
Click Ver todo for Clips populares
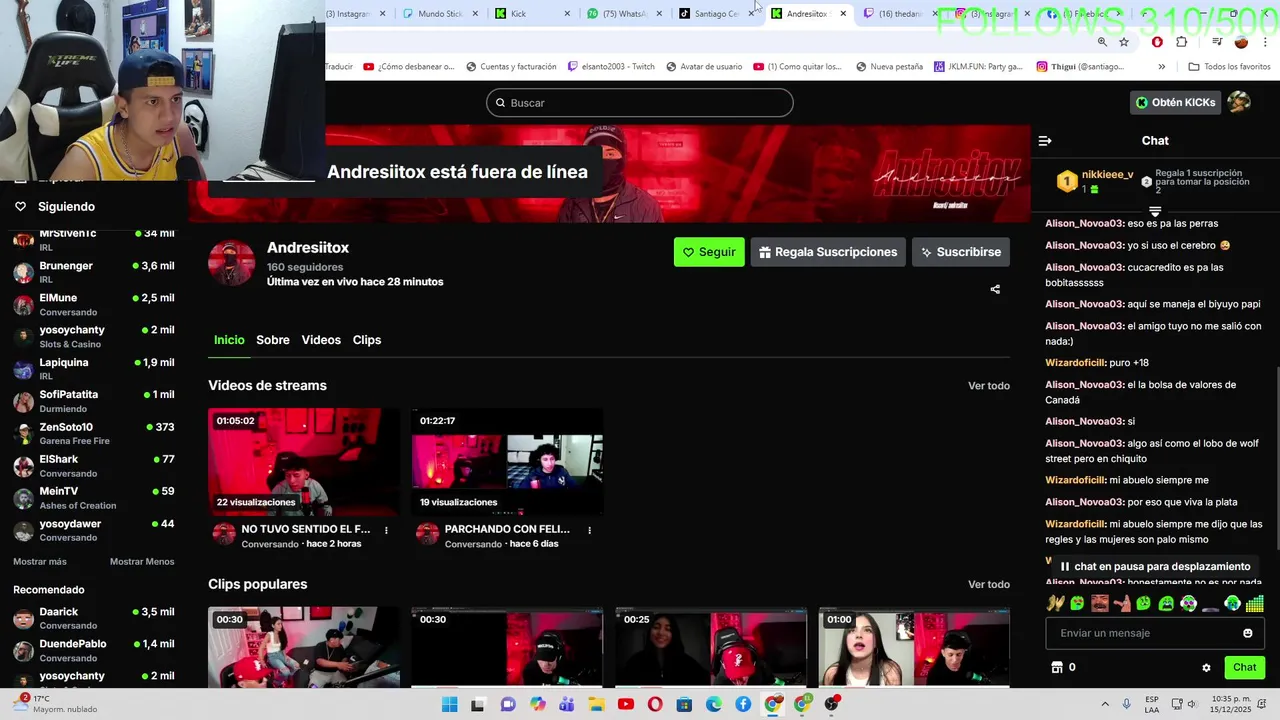point(989,585)
